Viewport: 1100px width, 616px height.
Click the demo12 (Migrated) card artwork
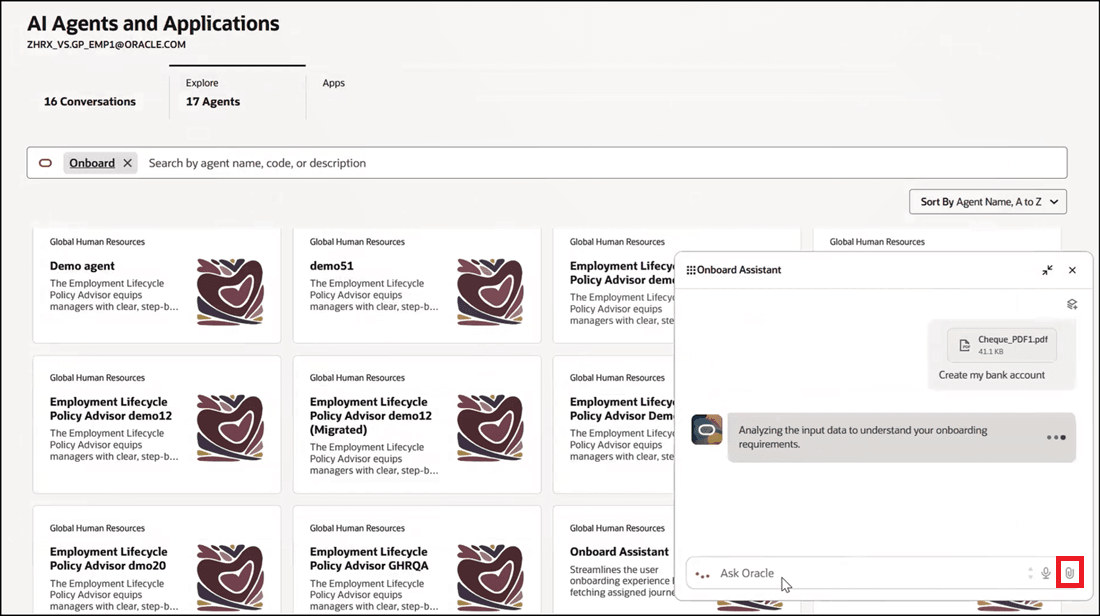(x=490, y=427)
